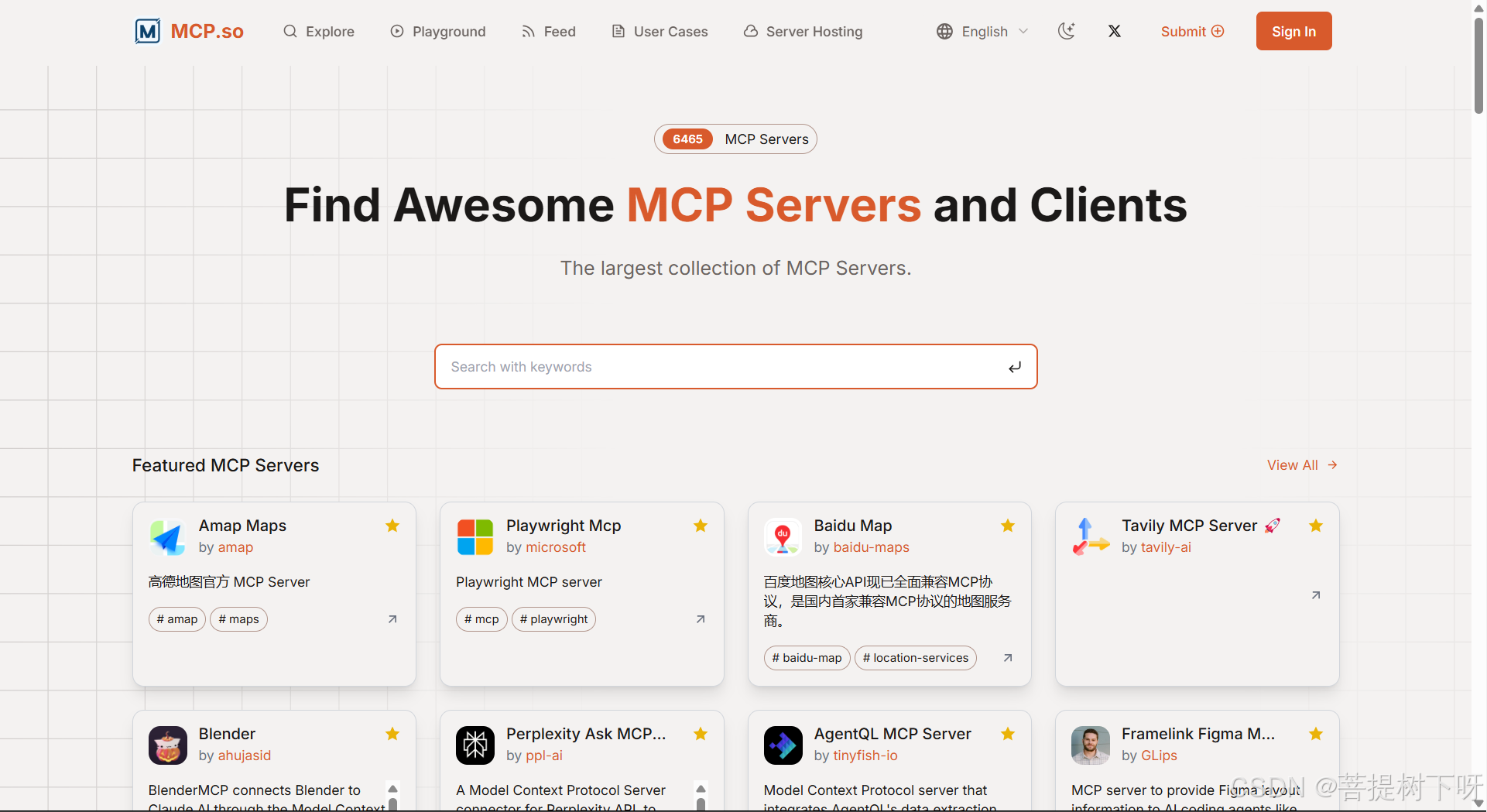Viewport: 1487px width, 812px height.
Task: Open the tavily-ai author link
Action: pos(1166,547)
